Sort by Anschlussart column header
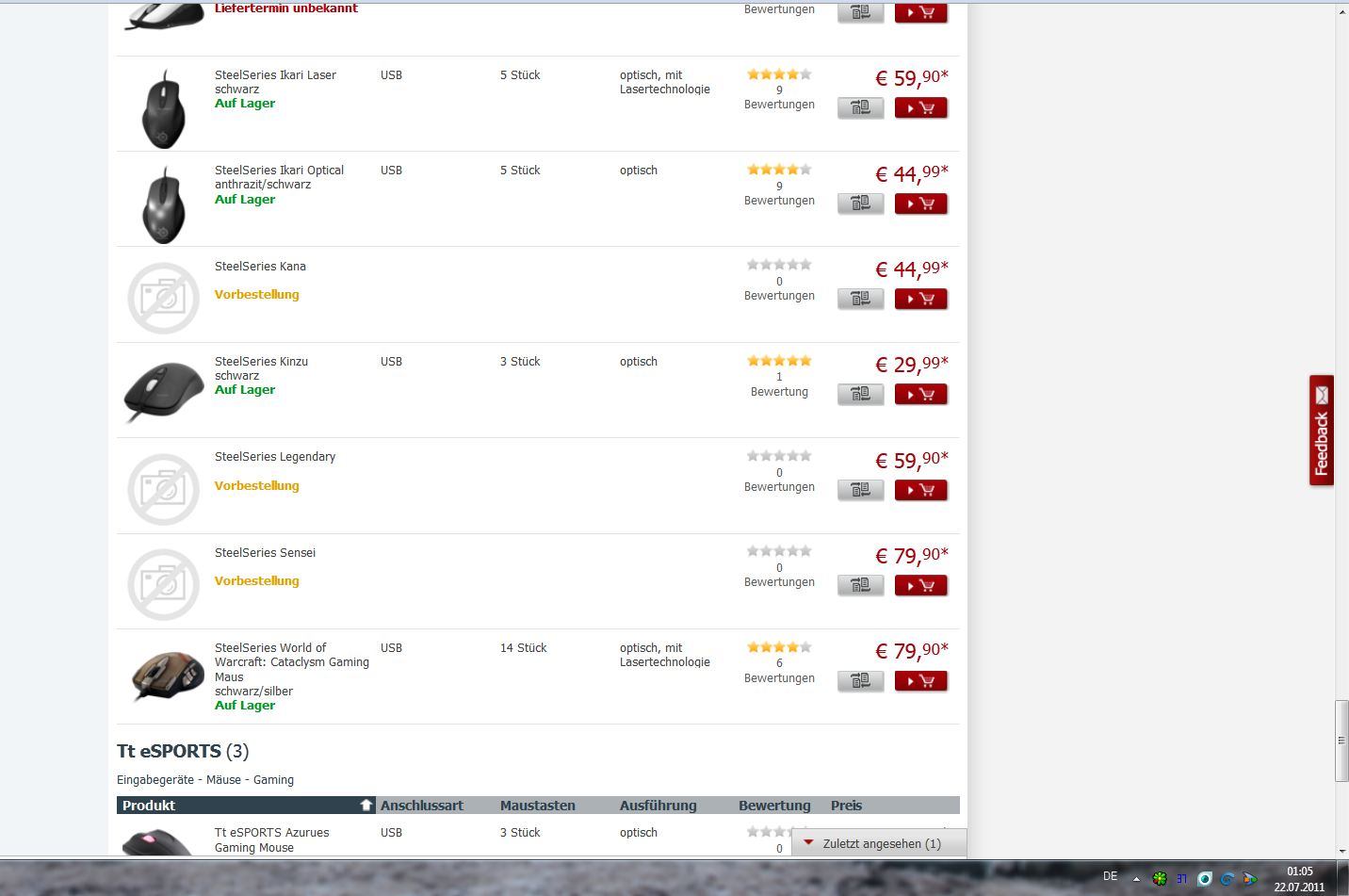Screen dimensions: 1349x896 (421, 806)
